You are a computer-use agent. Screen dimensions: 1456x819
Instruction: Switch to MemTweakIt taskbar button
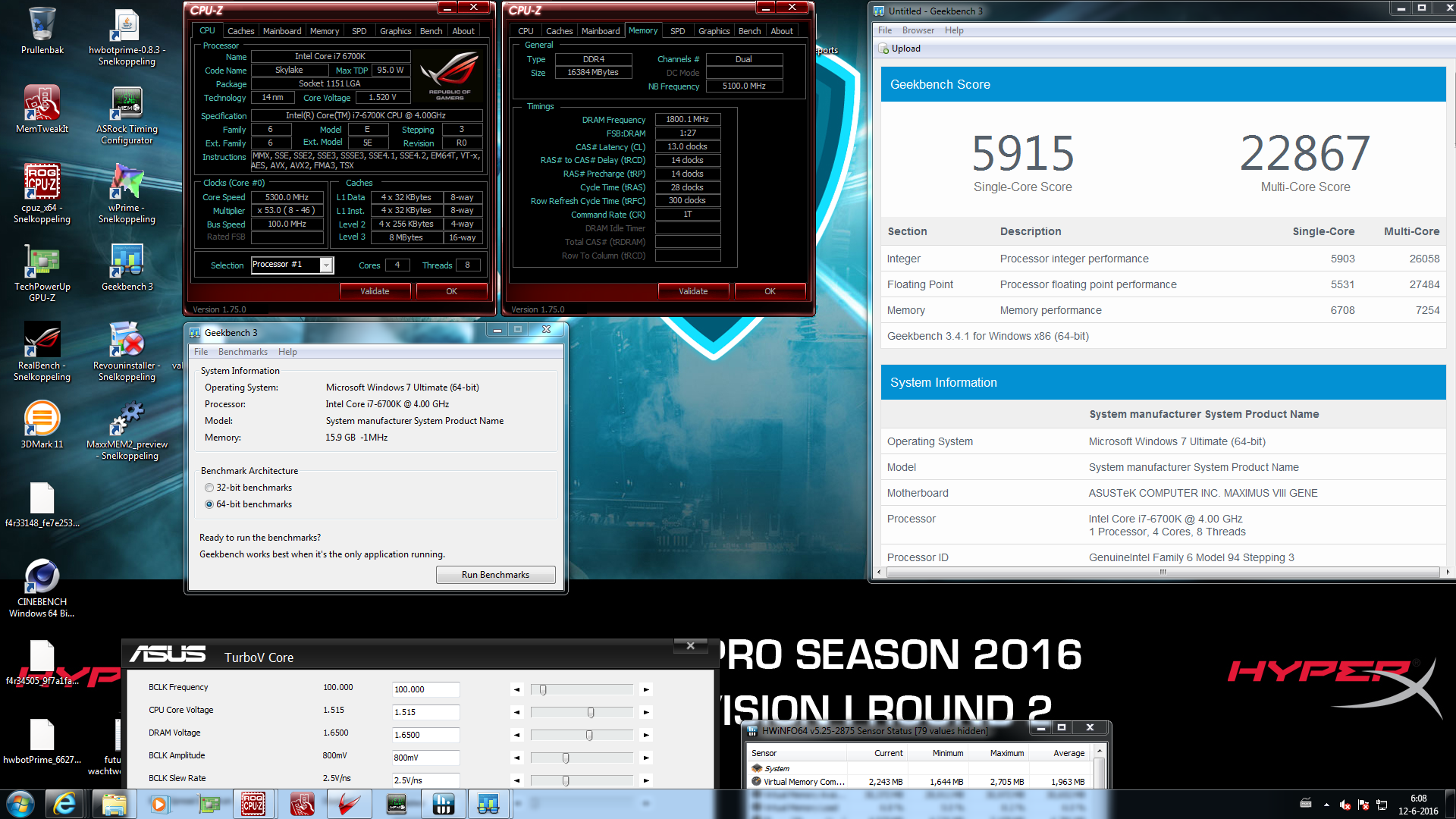pos(302,804)
